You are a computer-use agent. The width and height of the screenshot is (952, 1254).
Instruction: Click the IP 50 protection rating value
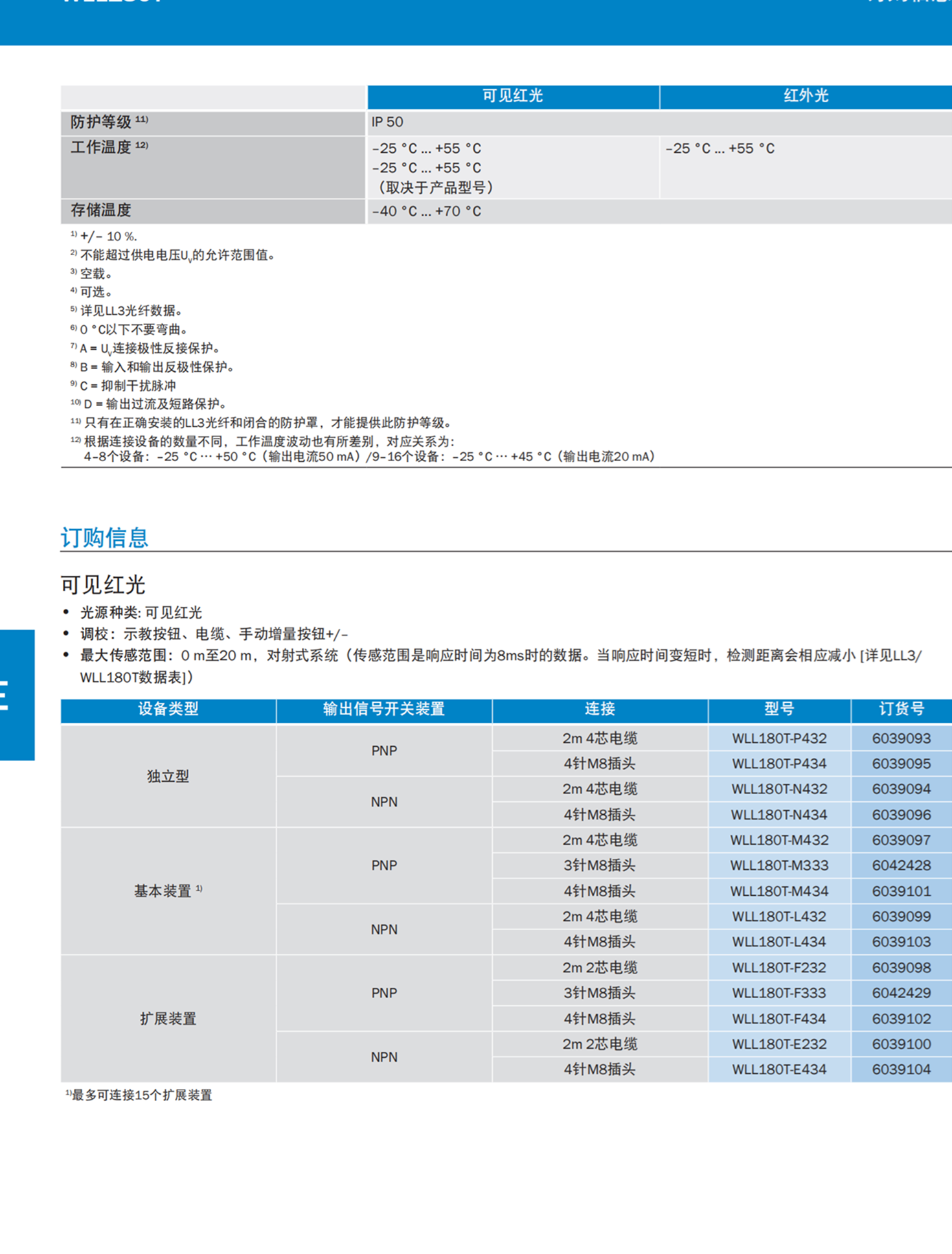(x=387, y=122)
